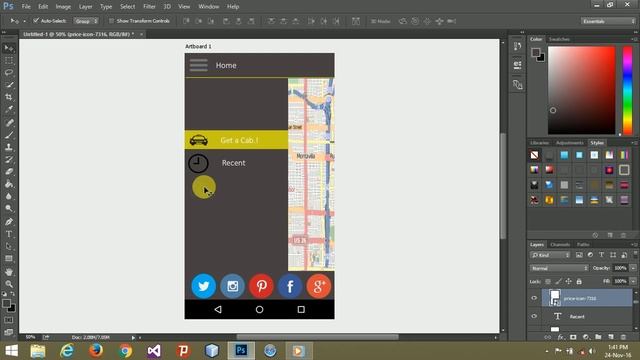This screenshot has height=360, width=640.
Task: Open the Essentials workspace dropdown
Action: pyautogui.click(x=608, y=21)
